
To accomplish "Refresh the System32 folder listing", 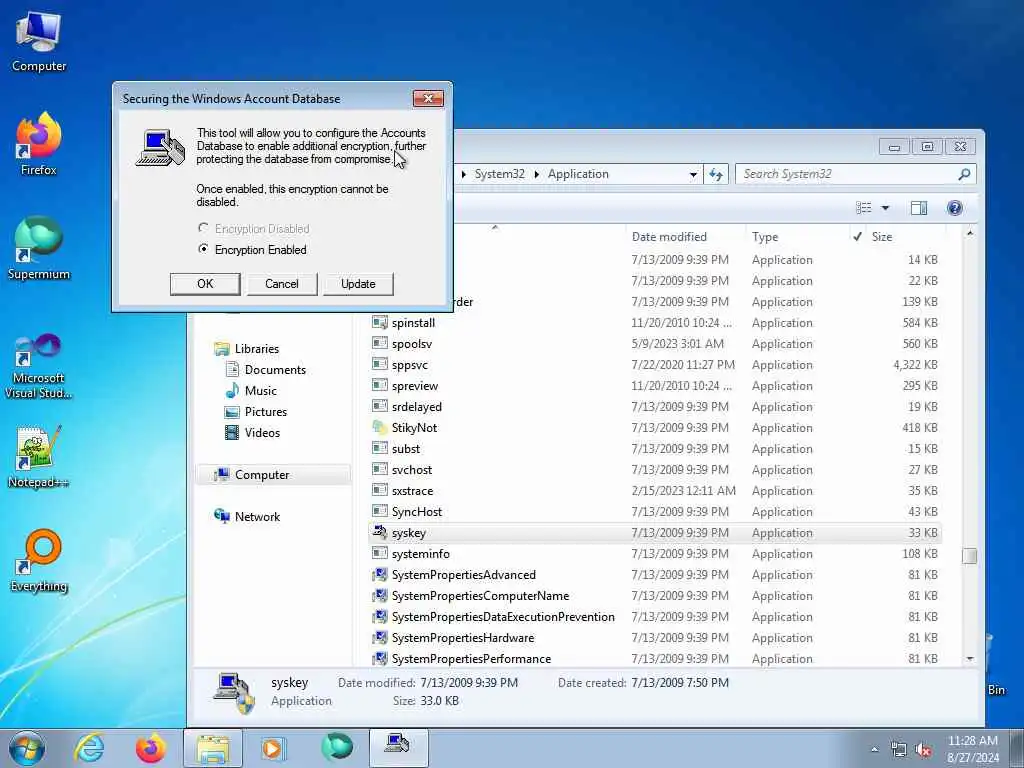I will (x=716, y=174).
